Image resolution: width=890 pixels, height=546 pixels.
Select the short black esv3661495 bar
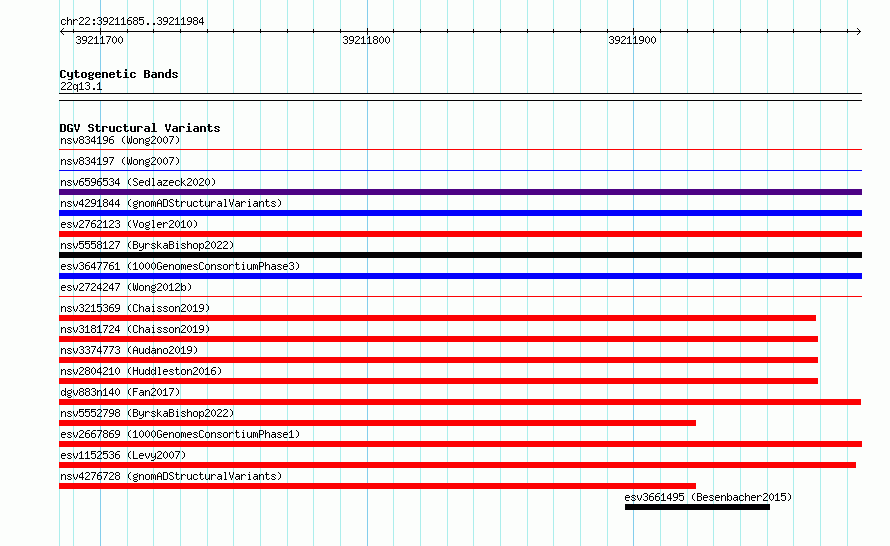pyautogui.click(x=698, y=507)
